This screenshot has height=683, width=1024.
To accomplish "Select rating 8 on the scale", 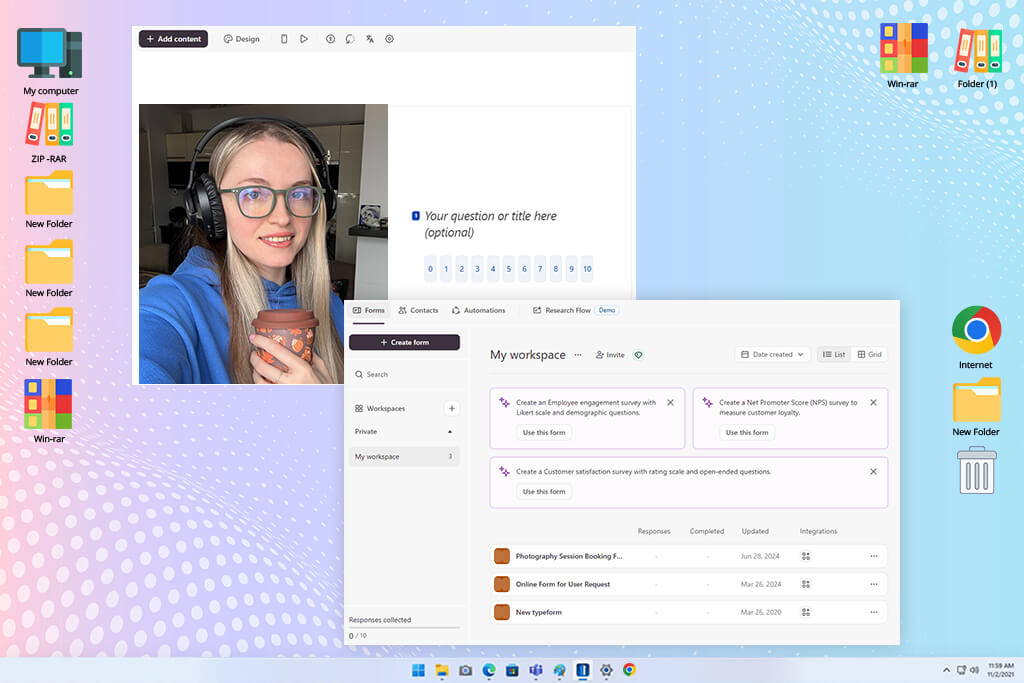I will (x=556, y=269).
